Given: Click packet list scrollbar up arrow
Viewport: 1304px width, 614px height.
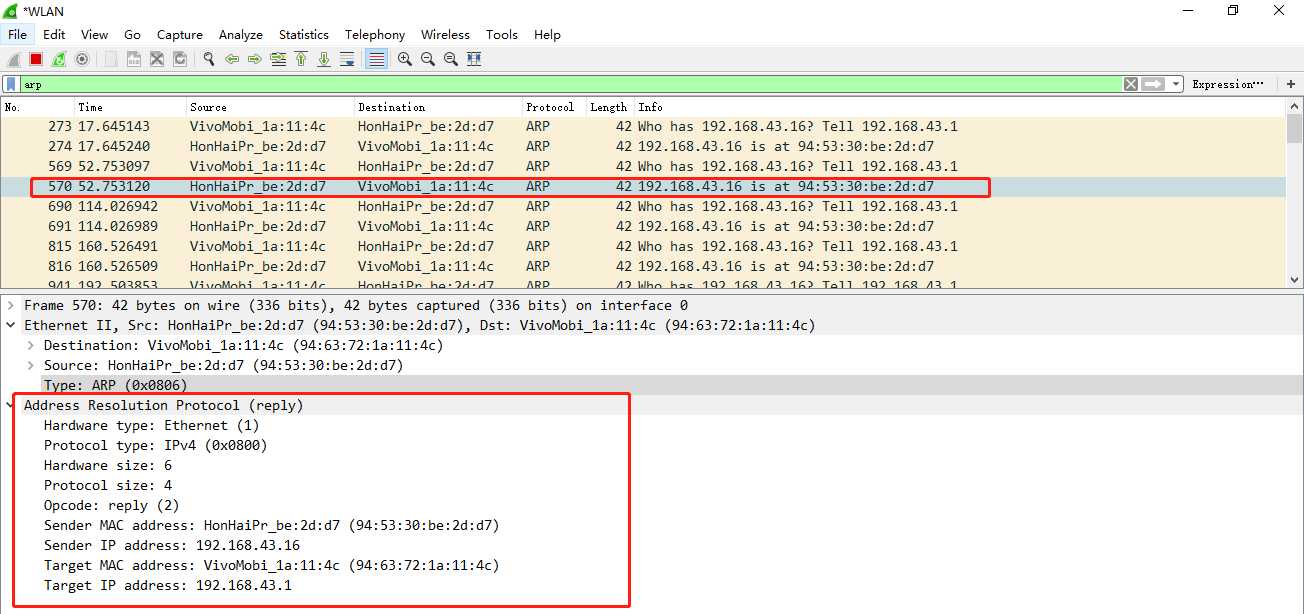Looking at the screenshot, I should [1294, 107].
